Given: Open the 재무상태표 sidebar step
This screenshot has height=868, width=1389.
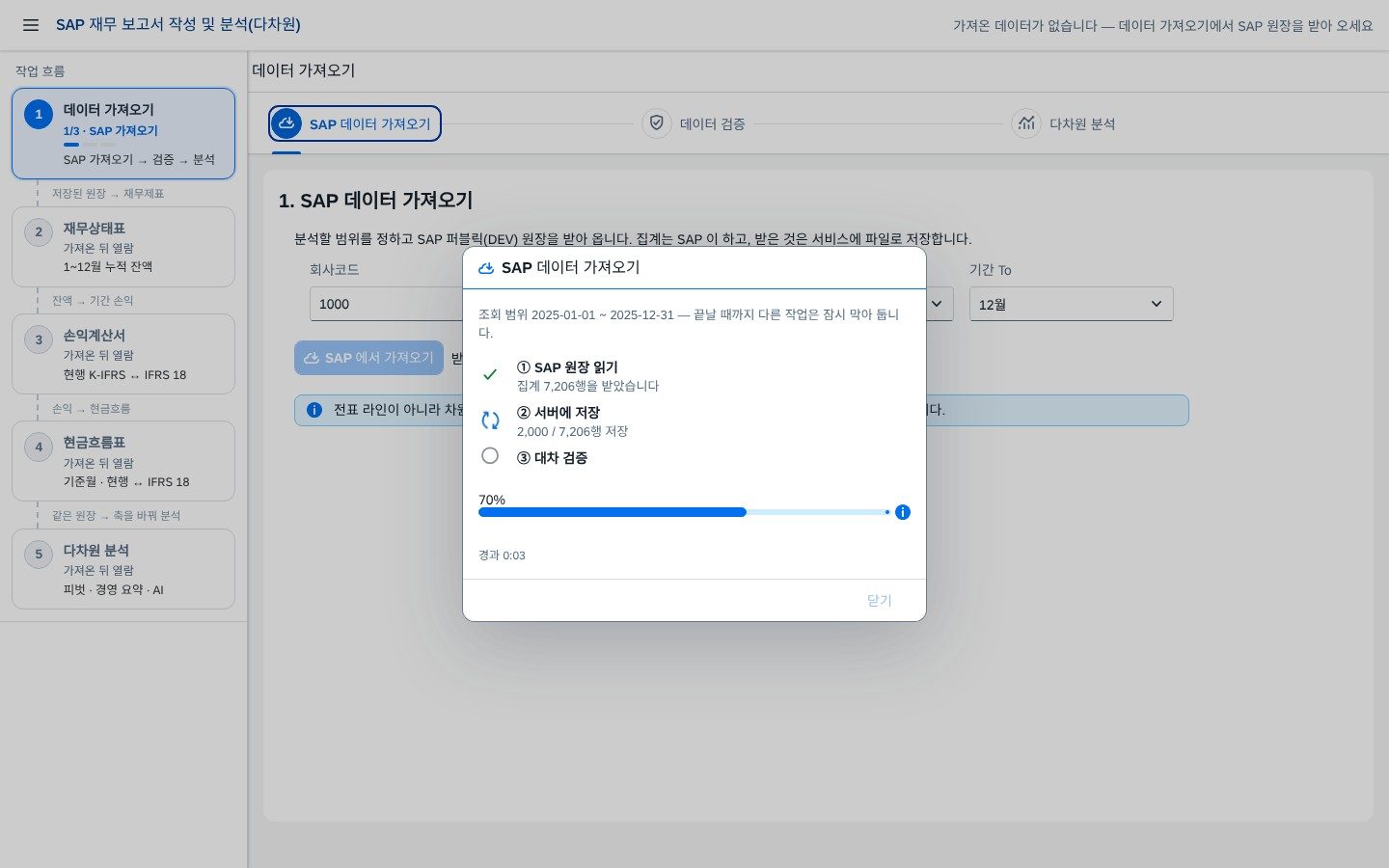Looking at the screenshot, I should click(123, 247).
